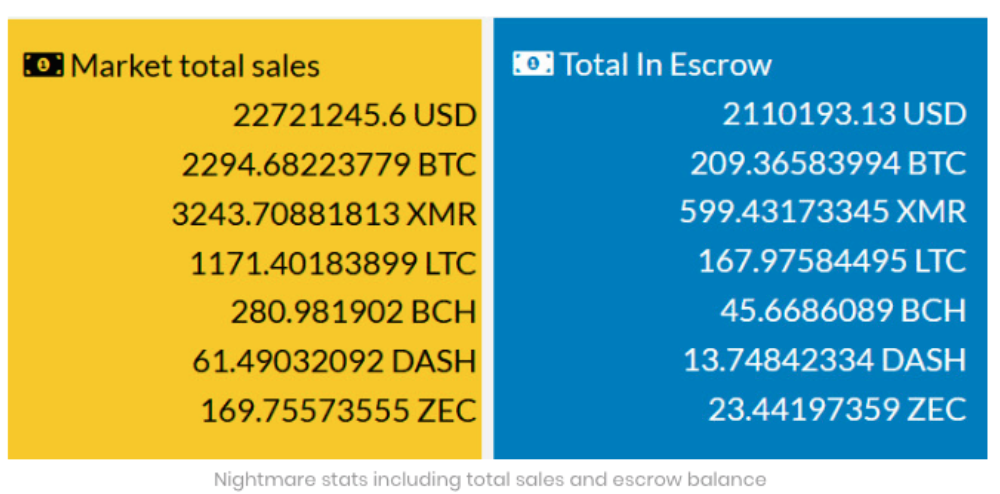Click the money icon beside Total In Escrow
1000x494 pixels.
532,64
